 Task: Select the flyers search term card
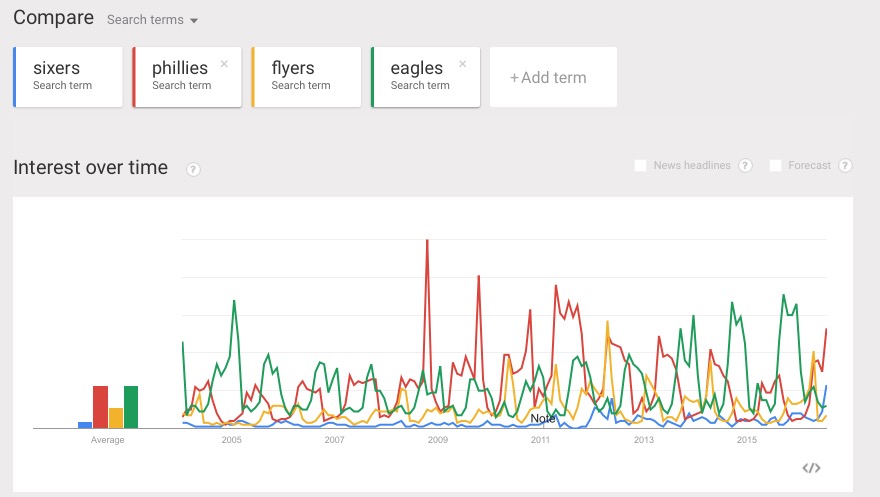point(305,77)
